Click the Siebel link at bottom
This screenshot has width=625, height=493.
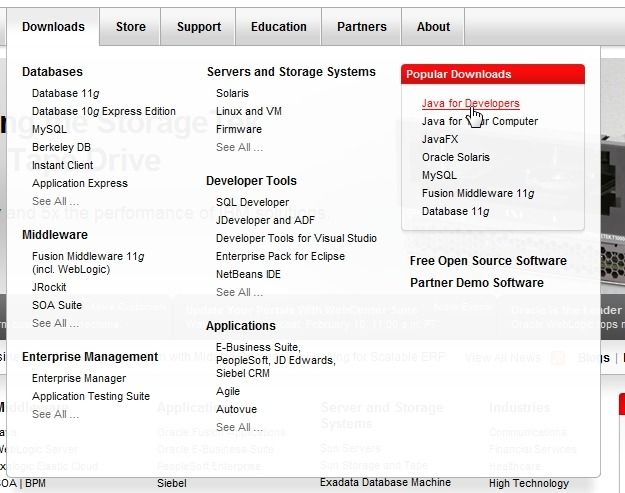click(172, 483)
